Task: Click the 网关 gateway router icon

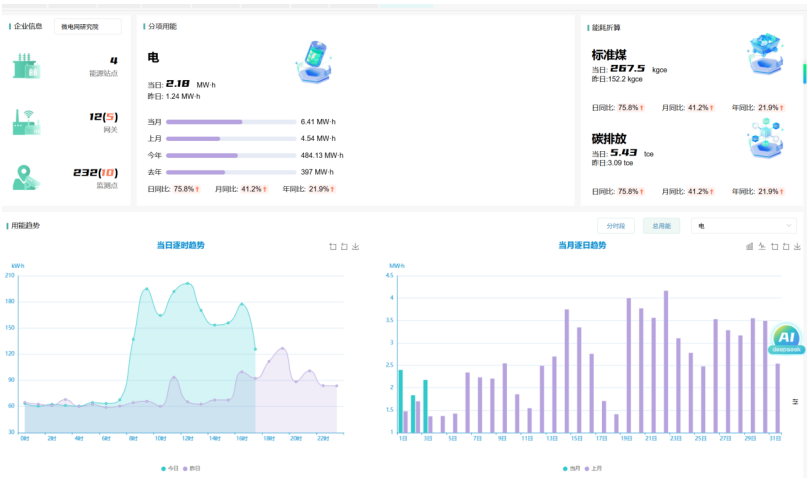Action: [x=25, y=121]
